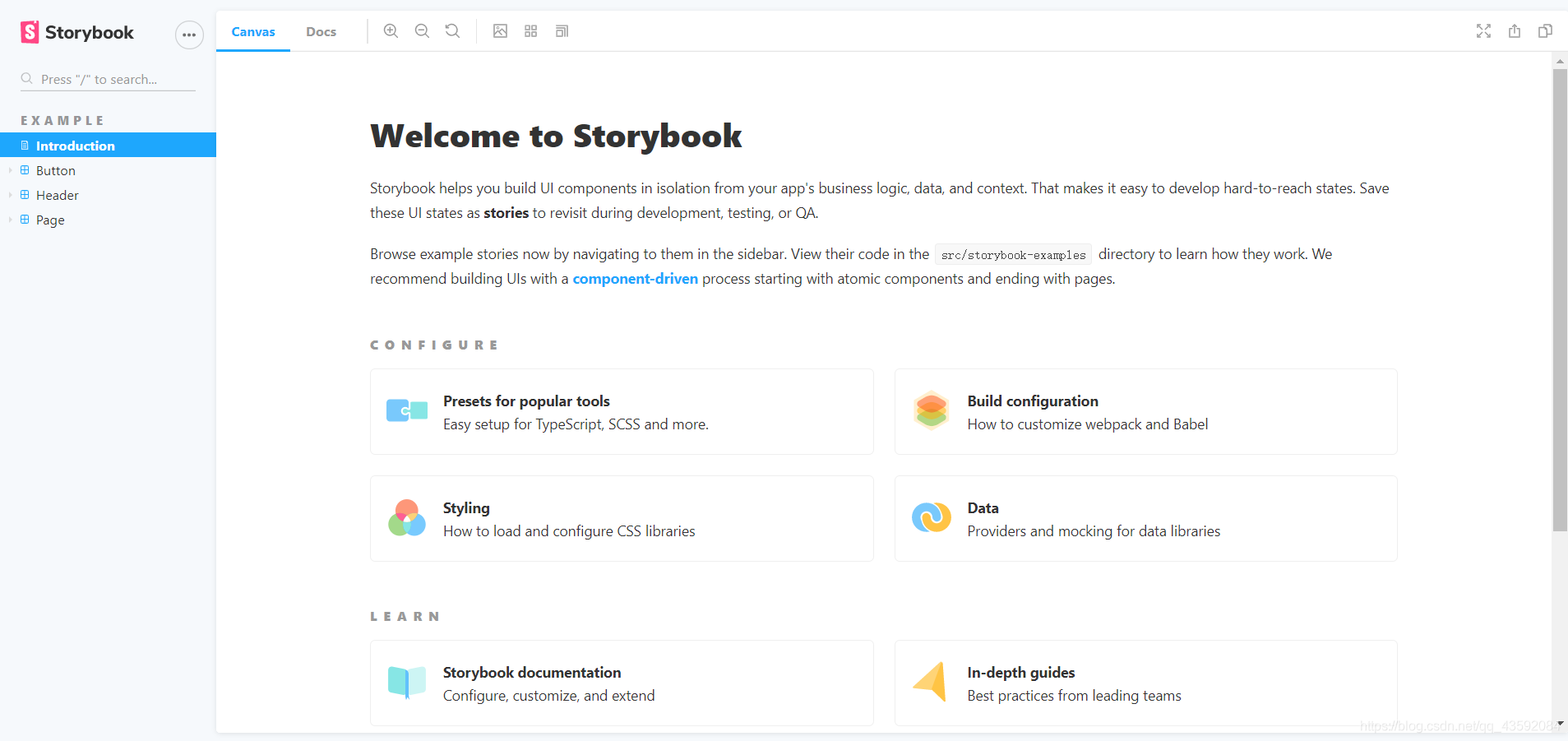
Task: Click the vertical scrollbar thumb
Action: pos(1560,299)
